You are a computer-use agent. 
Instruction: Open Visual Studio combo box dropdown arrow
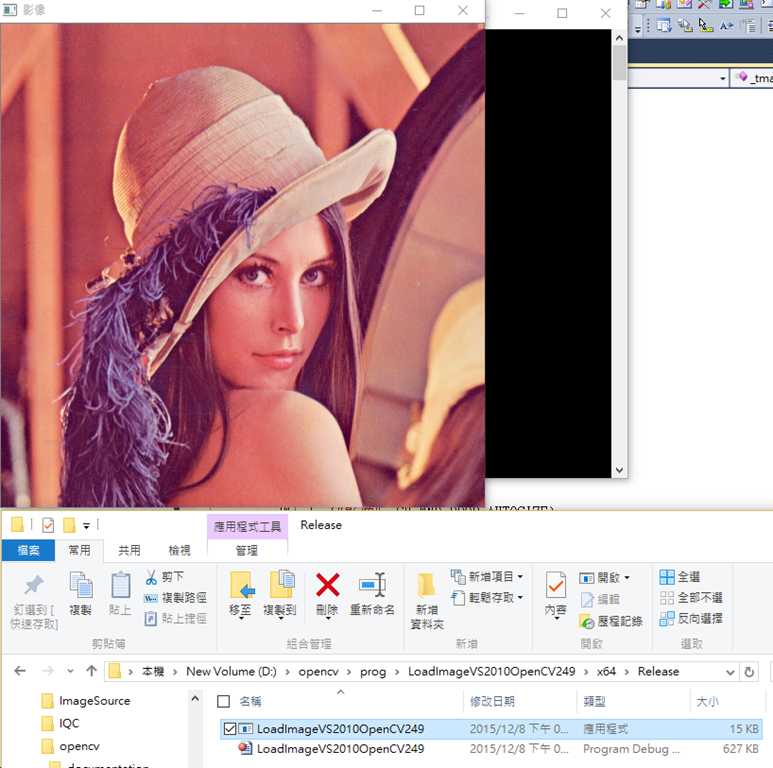coord(723,78)
